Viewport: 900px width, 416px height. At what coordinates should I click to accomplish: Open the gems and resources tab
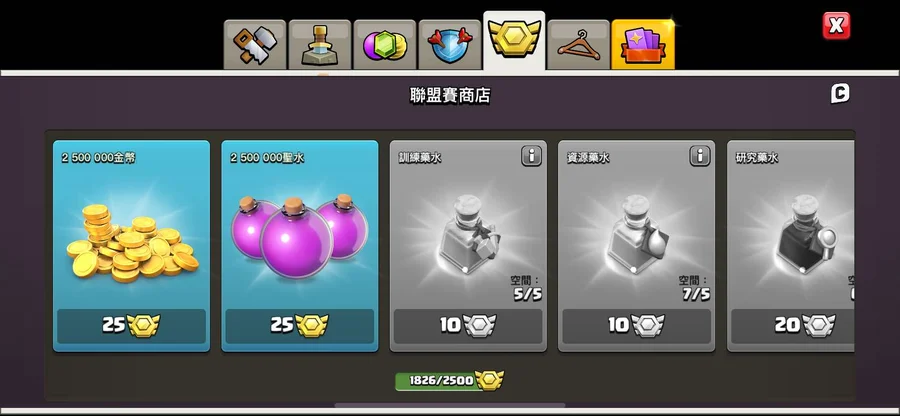385,45
